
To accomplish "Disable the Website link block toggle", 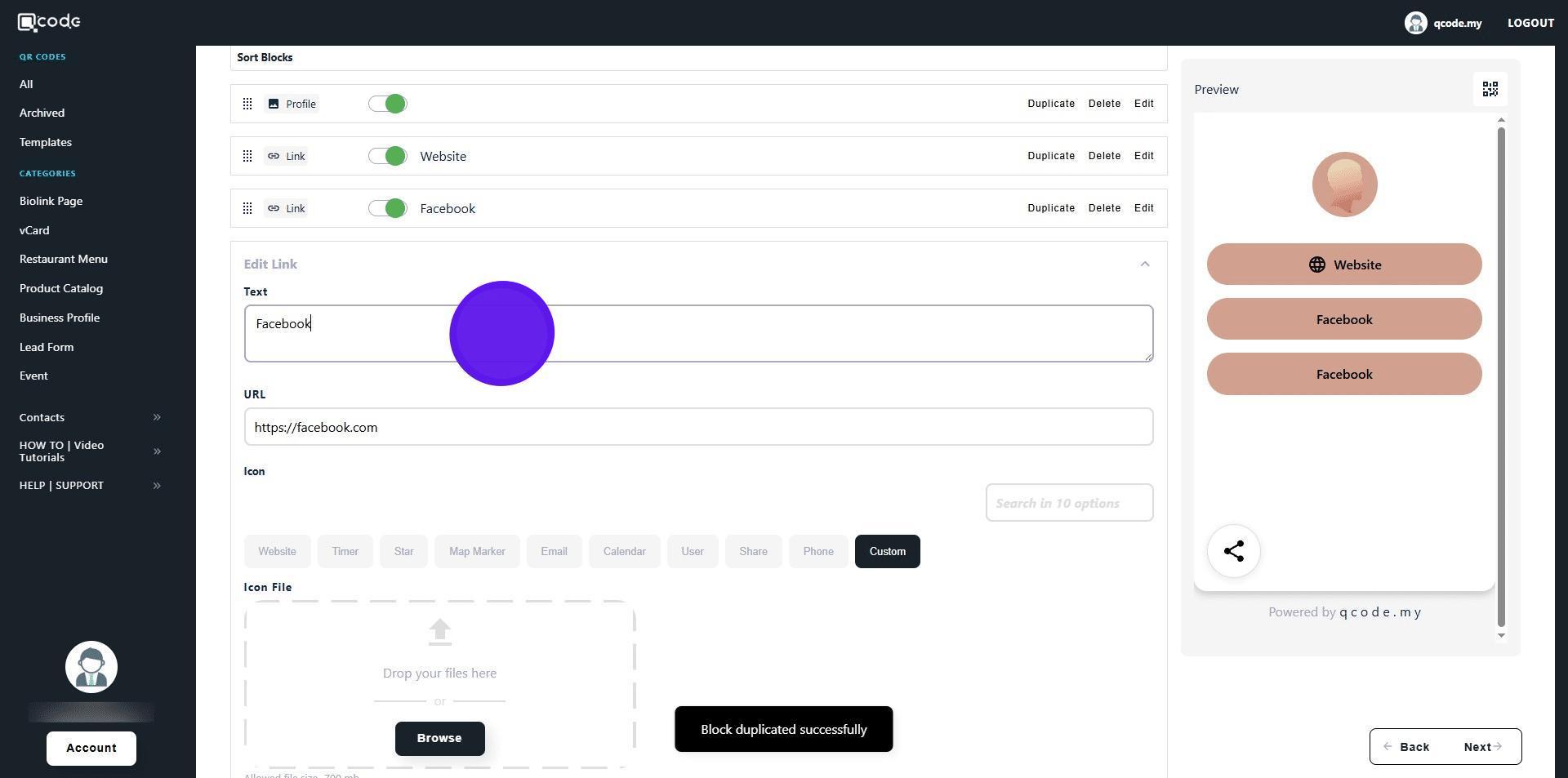I will point(387,156).
